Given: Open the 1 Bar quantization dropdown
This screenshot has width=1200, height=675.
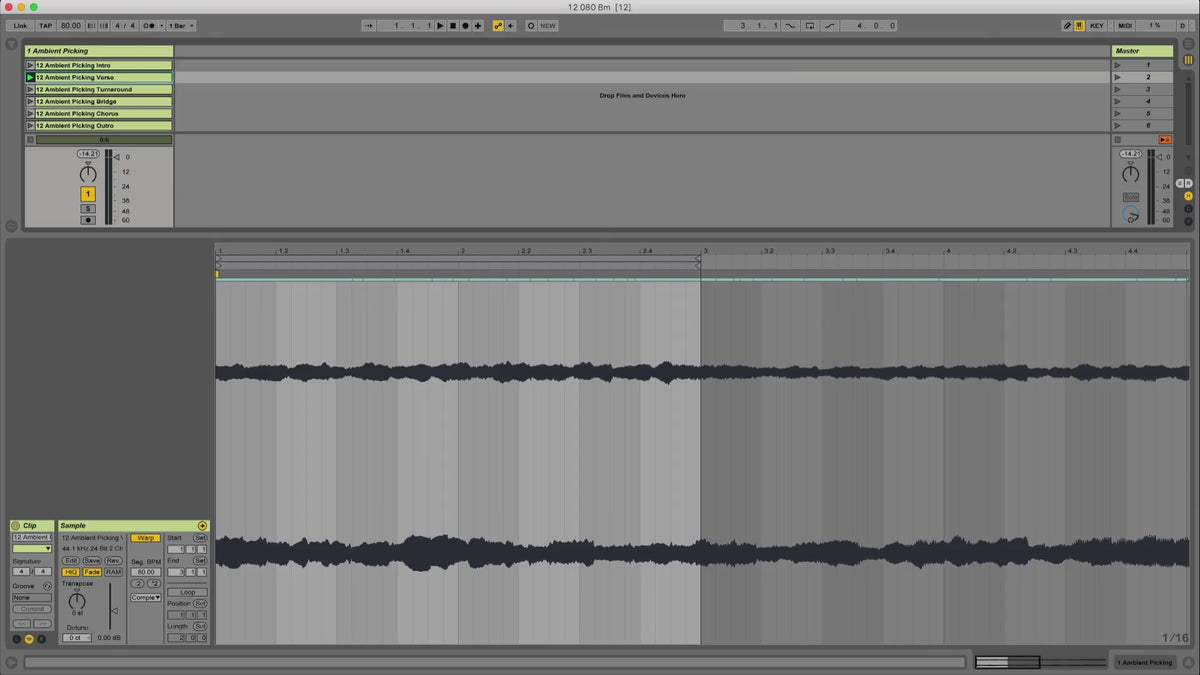Looking at the screenshot, I should pyautogui.click(x=181, y=25).
